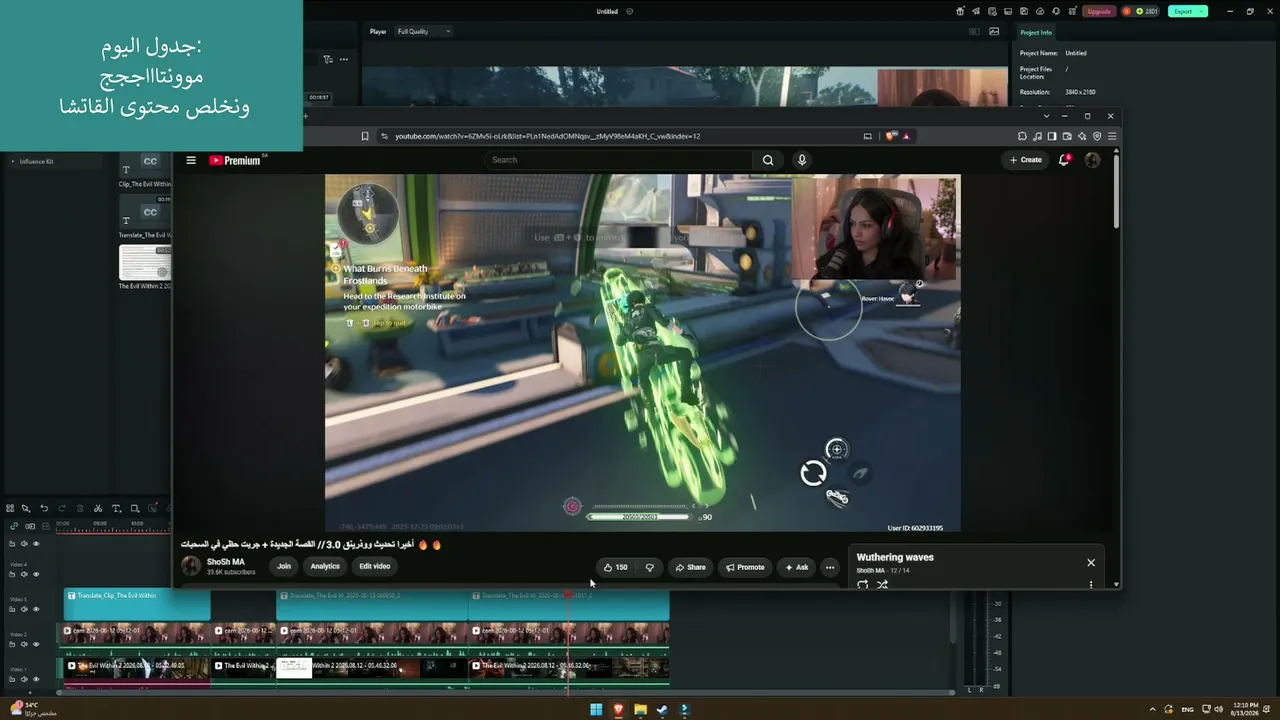Open YouTube notifications bell
The width and height of the screenshot is (1280, 720).
[1065, 160]
